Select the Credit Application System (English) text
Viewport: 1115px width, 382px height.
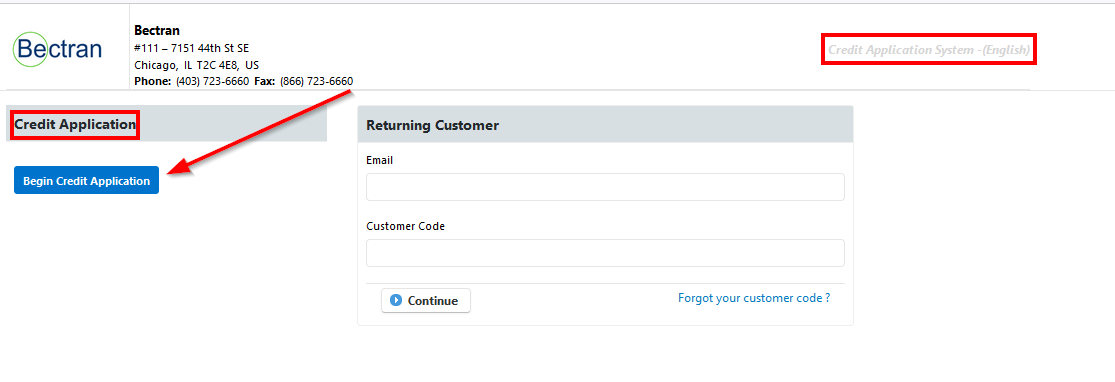[929, 50]
